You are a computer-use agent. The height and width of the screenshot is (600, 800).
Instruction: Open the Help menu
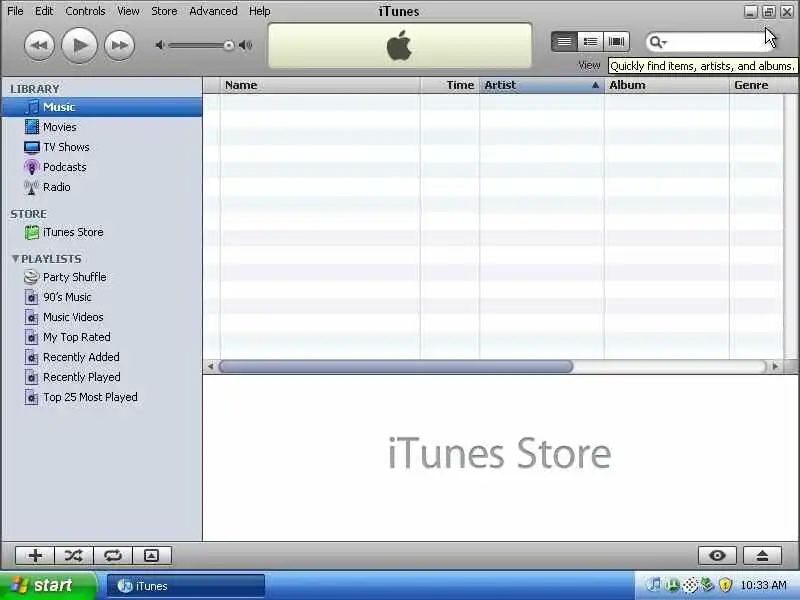[260, 11]
